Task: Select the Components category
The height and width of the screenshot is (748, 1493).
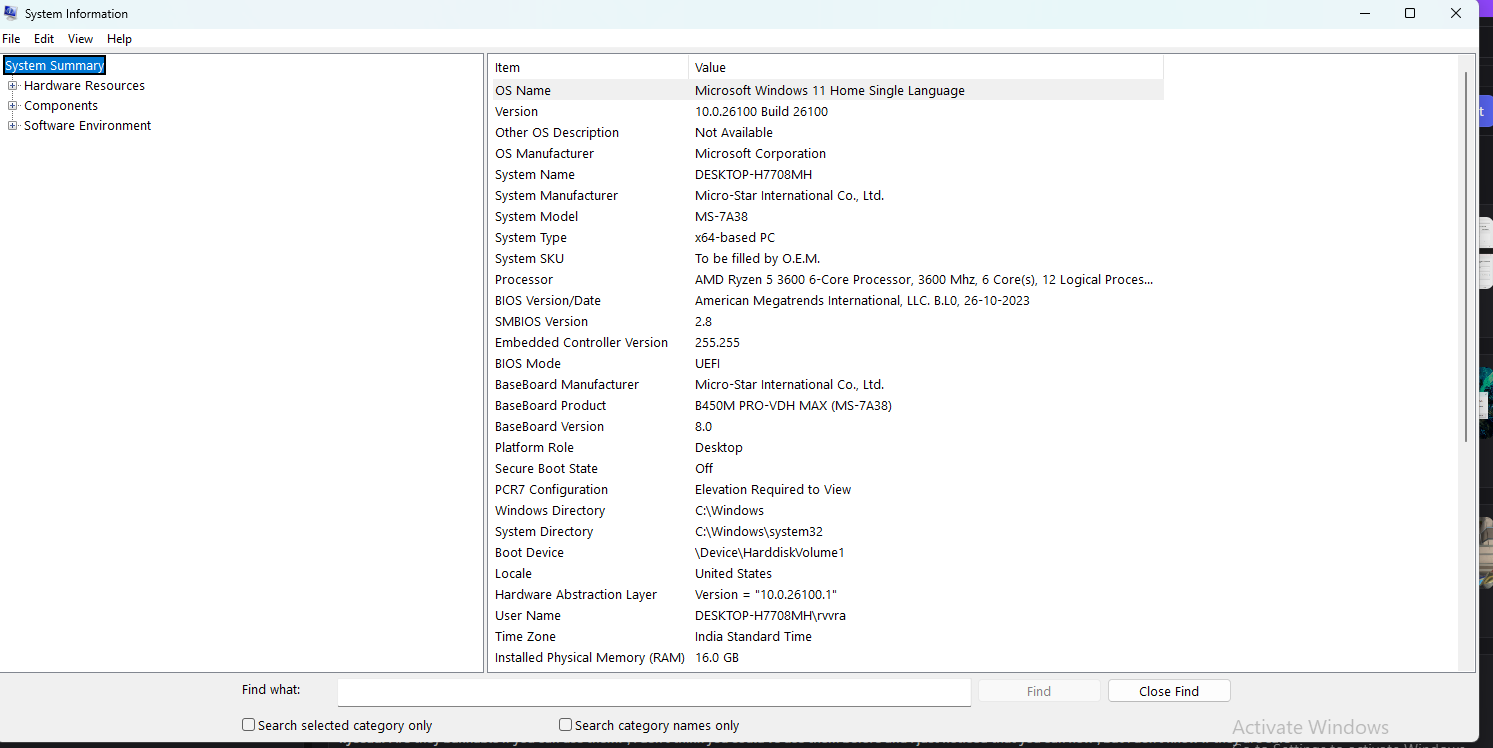Action: tap(61, 106)
